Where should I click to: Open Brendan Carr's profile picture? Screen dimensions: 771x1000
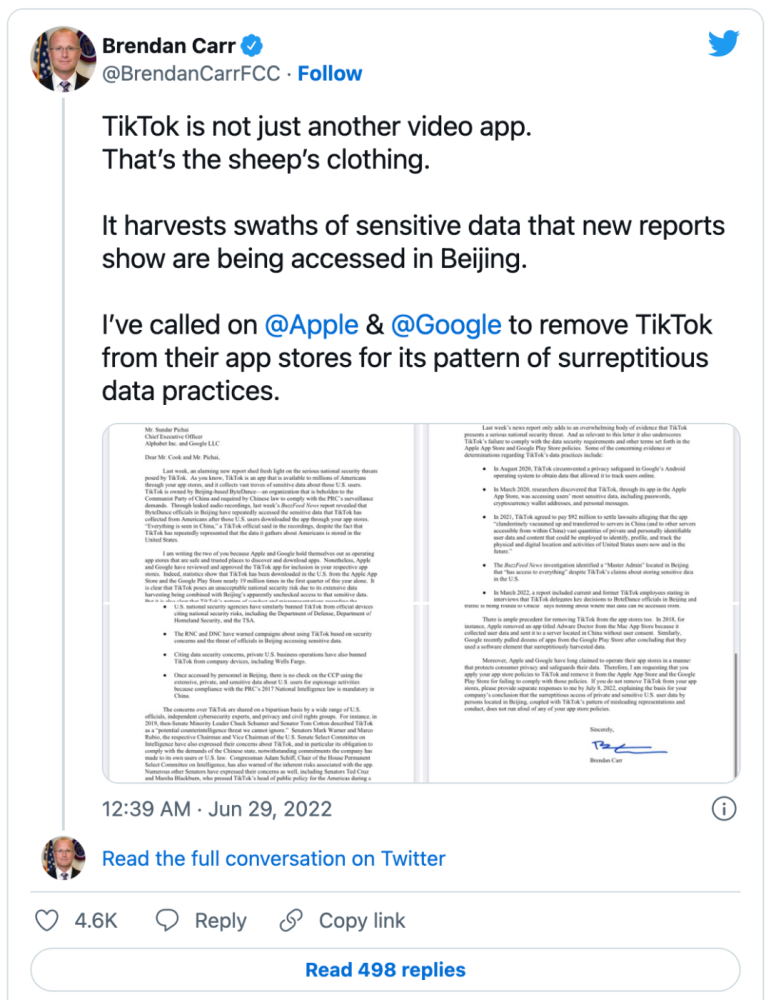[x=62, y=59]
